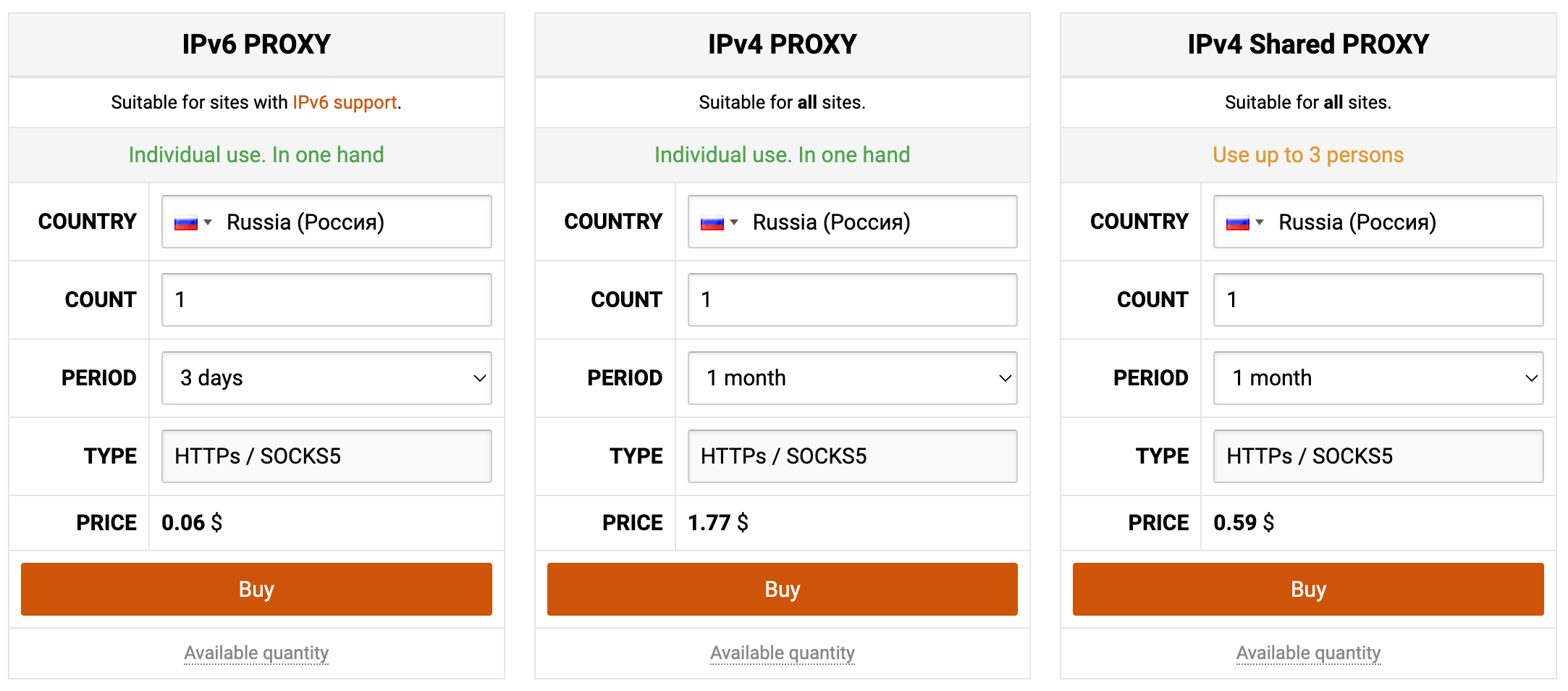Click the IPv6 proxy count field
1568x691 pixels.
click(x=326, y=300)
